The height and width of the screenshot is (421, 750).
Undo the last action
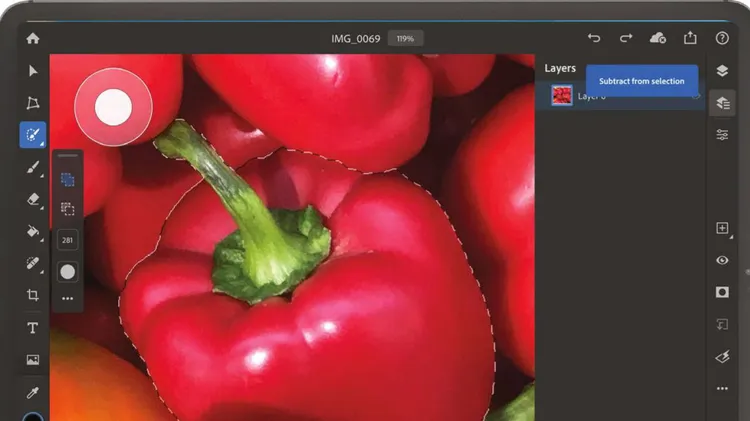(x=594, y=38)
